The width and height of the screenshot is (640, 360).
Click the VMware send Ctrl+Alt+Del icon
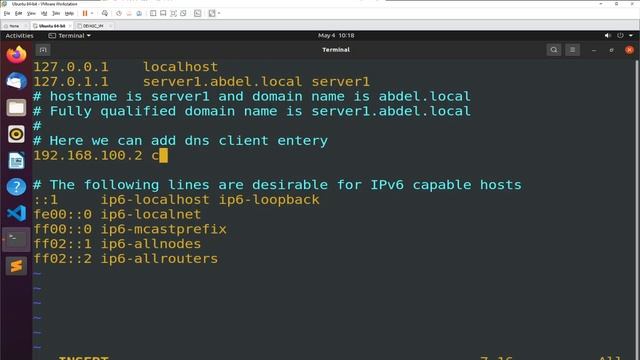(x=105, y=13)
